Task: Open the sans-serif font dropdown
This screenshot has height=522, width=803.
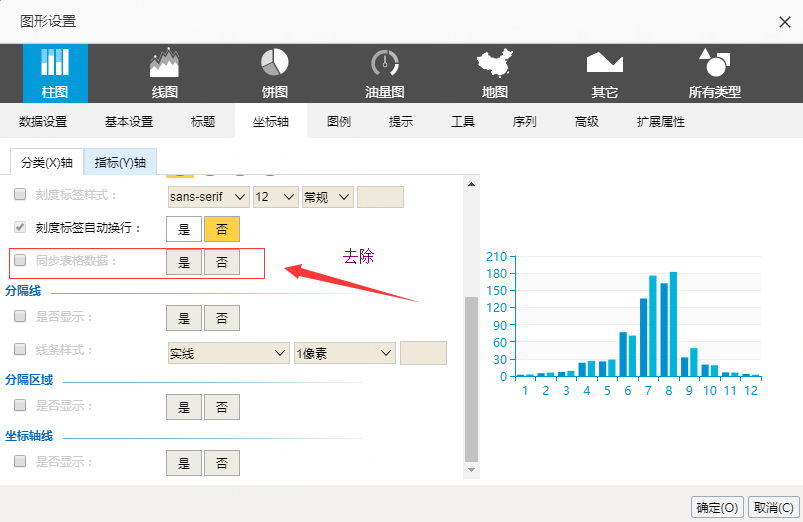Action: click(208, 197)
